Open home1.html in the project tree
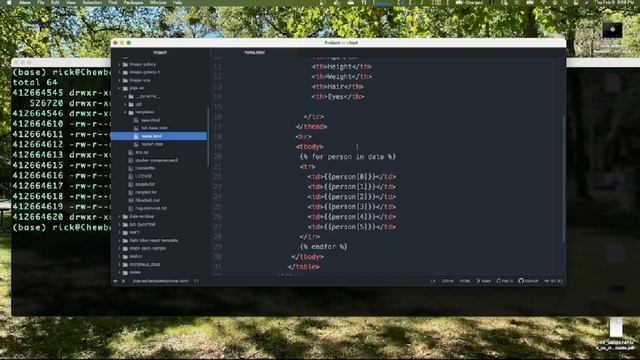This screenshot has height=360, width=640. (152, 144)
